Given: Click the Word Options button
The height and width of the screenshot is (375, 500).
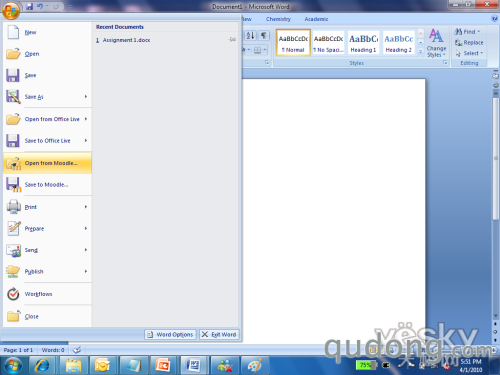Looking at the screenshot, I should [x=170, y=334].
